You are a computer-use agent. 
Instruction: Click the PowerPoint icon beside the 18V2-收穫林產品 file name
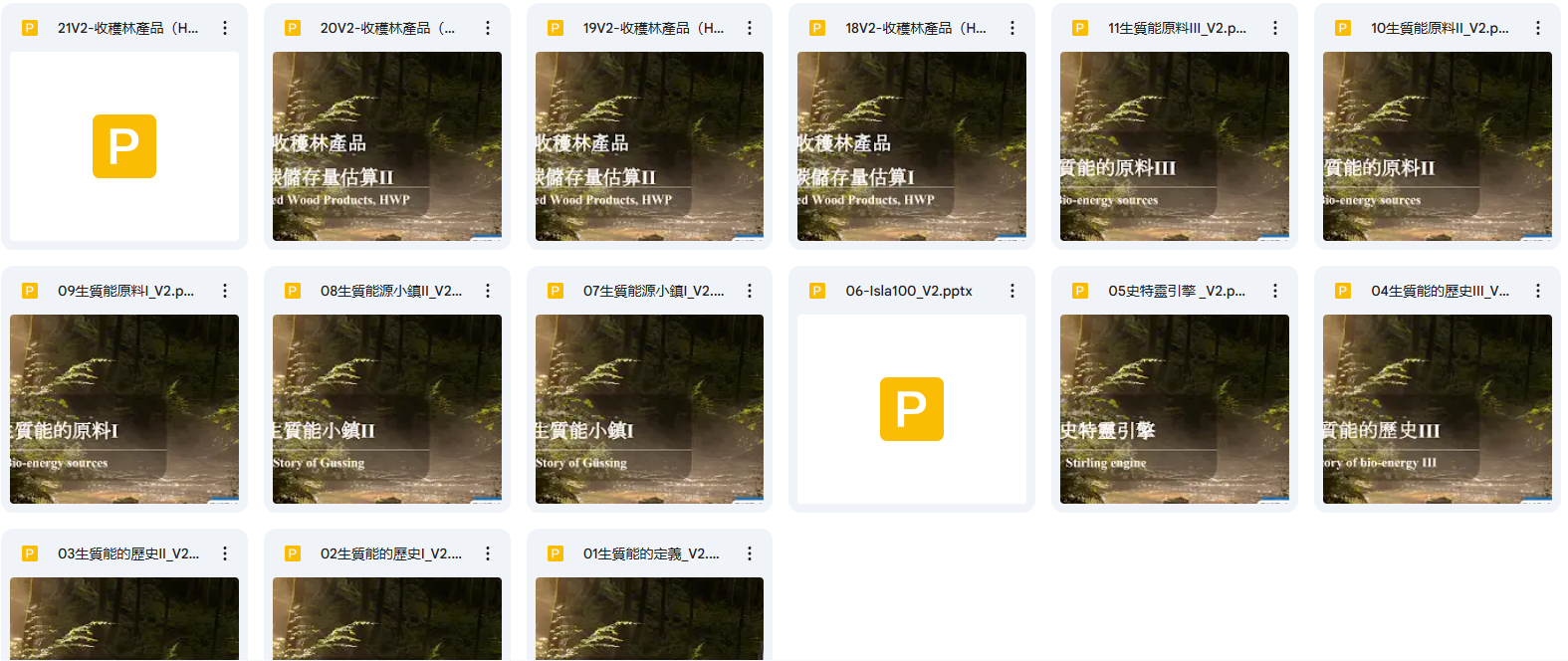tap(817, 28)
